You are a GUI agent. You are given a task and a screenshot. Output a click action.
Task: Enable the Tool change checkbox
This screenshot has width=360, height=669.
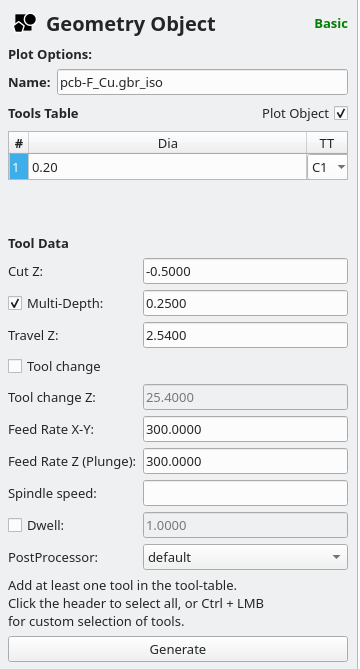(x=15, y=366)
